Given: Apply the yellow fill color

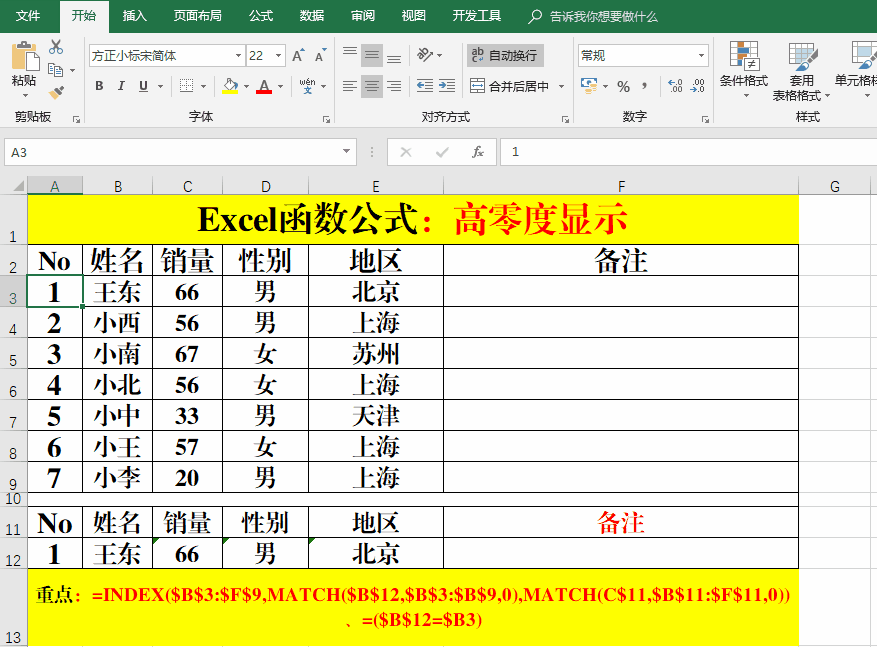Looking at the screenshot, I should coord(230,86).
